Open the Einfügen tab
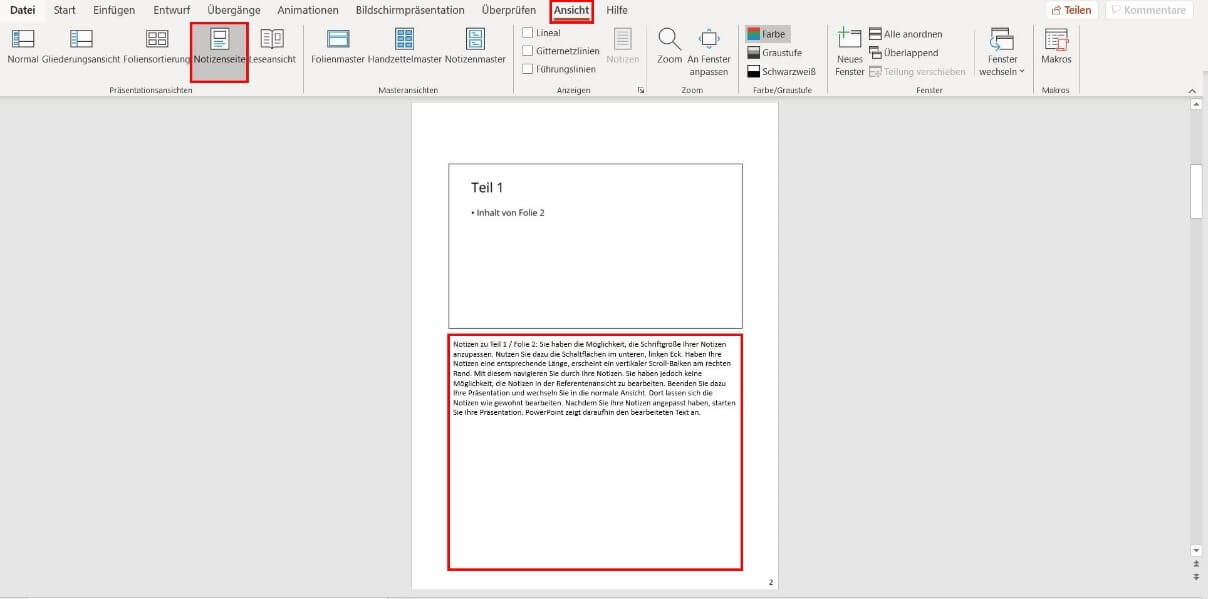The width and height of the screenshot is (1208, 599). (x=114, y=10)
